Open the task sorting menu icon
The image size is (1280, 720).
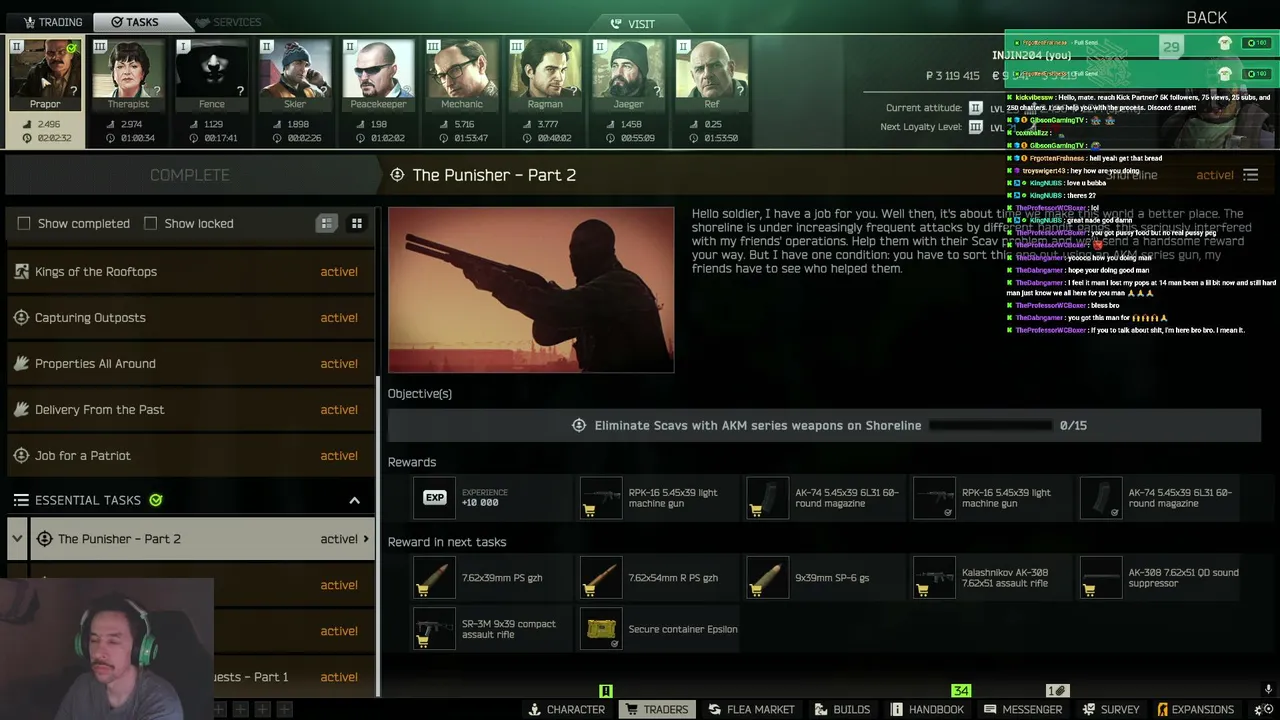click(1251, 175)
